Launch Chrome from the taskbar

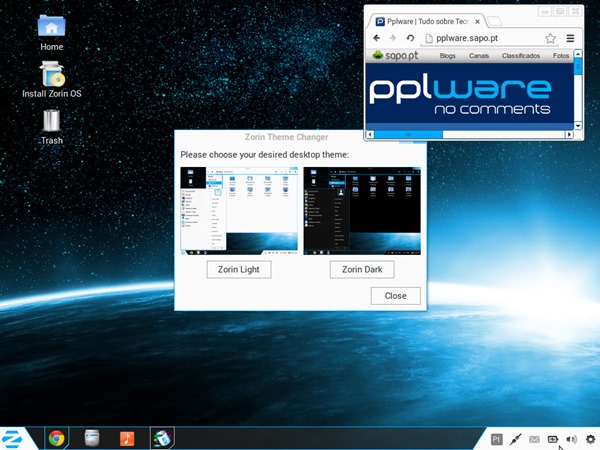pos(56,438)
